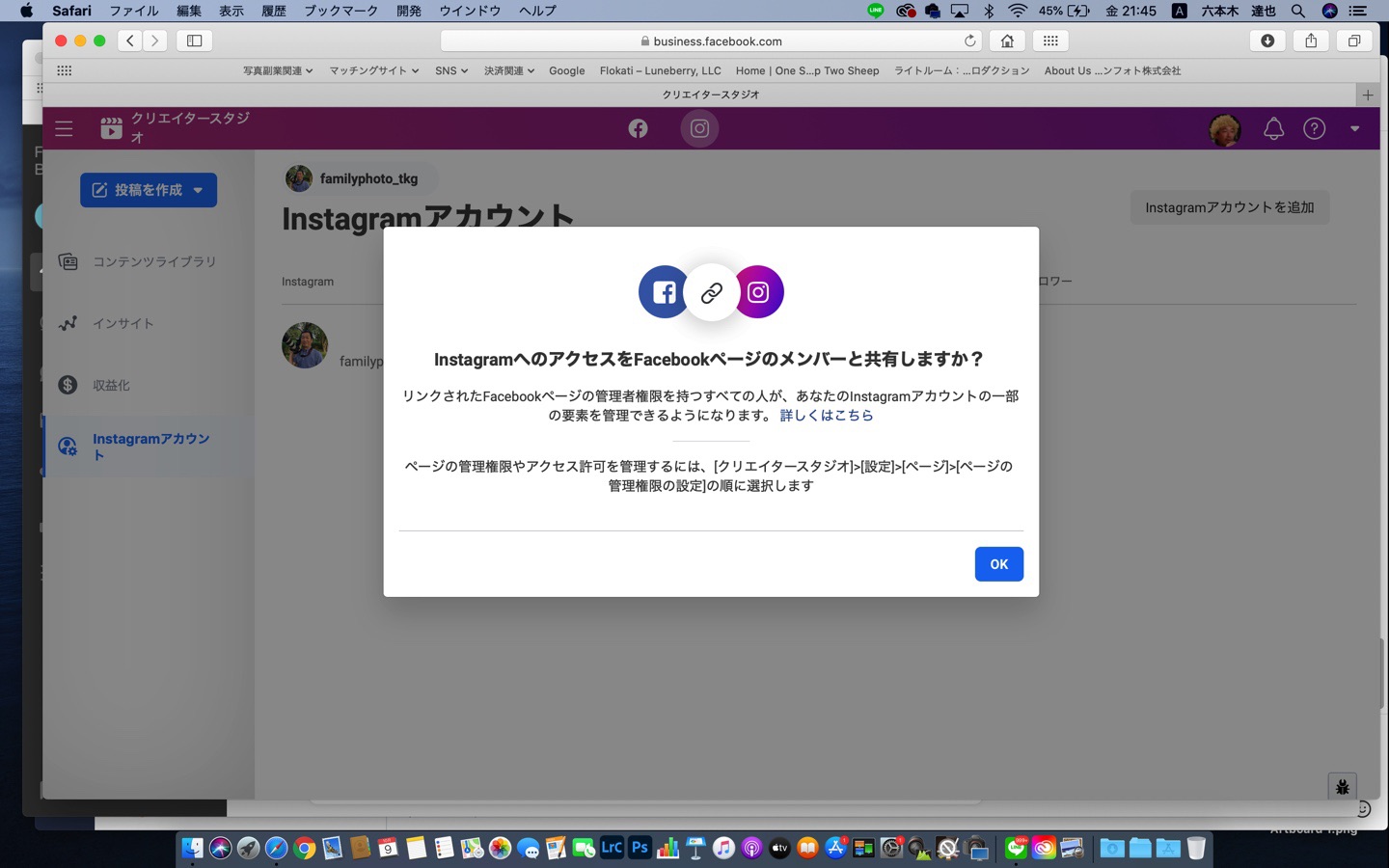Expand the SNS bookmarks folder
This screenshot has width=1389, height=868.
pyautogui.click(x=451, y=70)
